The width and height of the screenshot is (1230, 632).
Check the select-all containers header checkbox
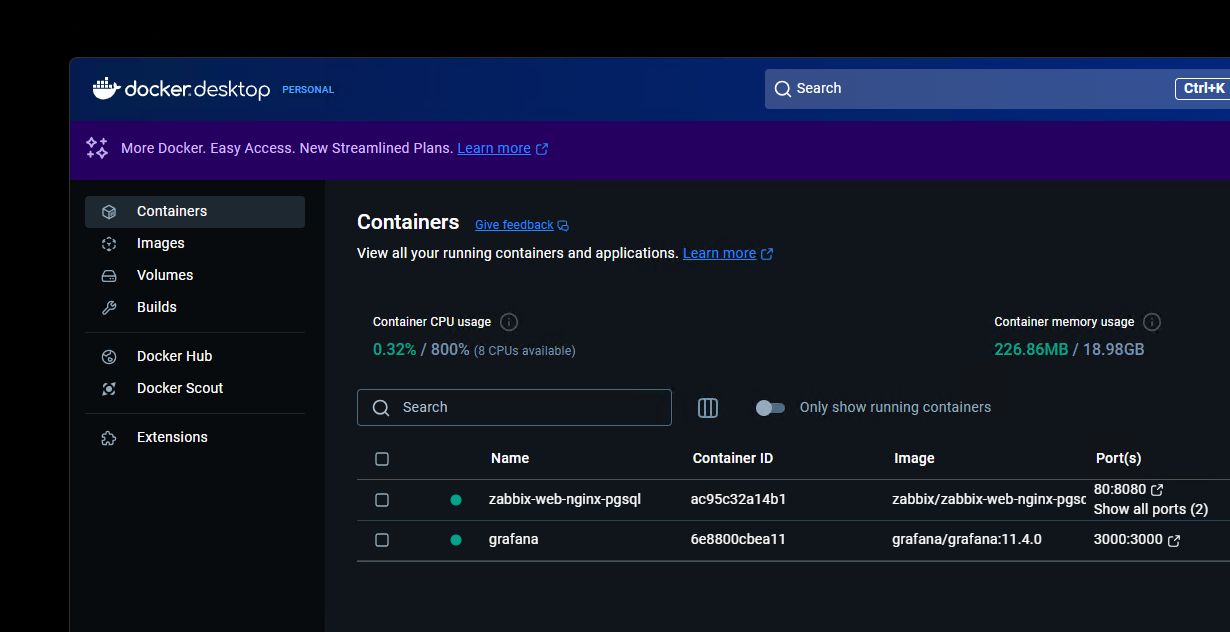point(382,459)
